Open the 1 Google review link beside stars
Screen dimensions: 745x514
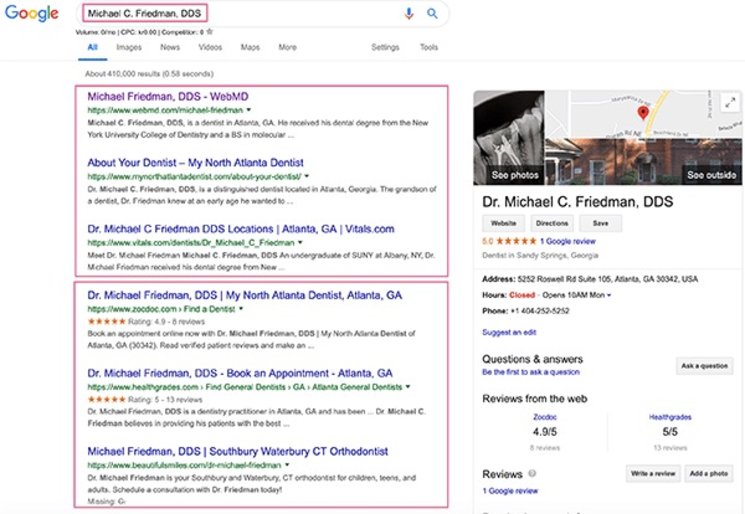point(567,241)
